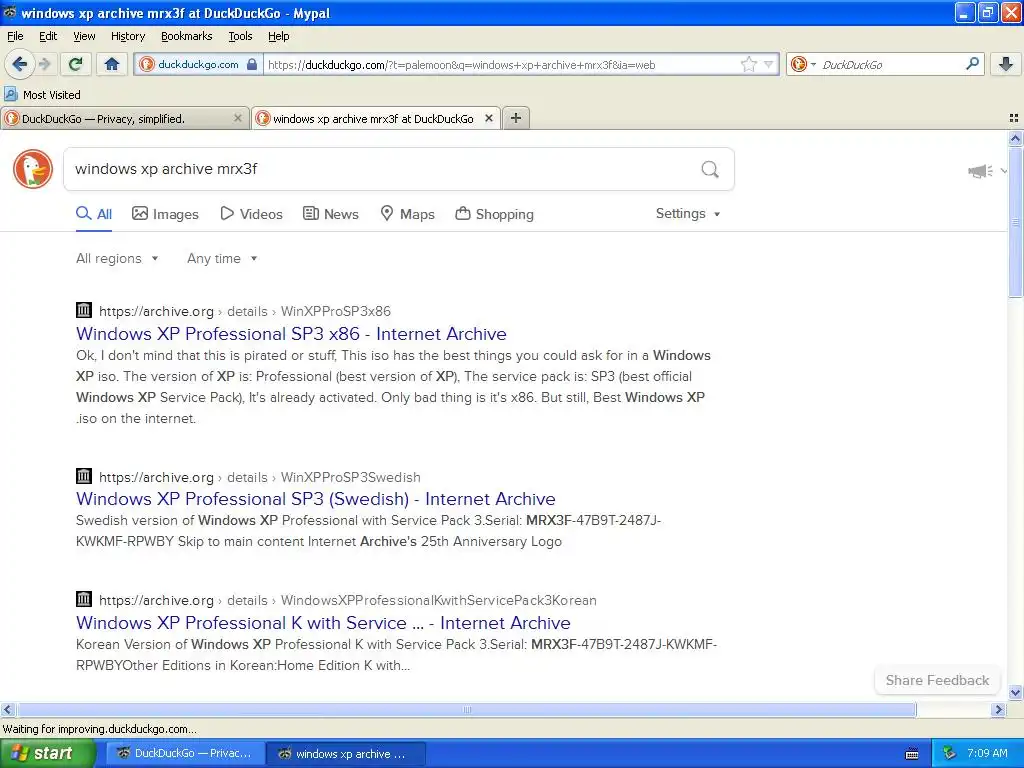Close the 'DuckDuckGo — Privacy, simplified.' tab
Screen dimensions: 1024x768
238,118
